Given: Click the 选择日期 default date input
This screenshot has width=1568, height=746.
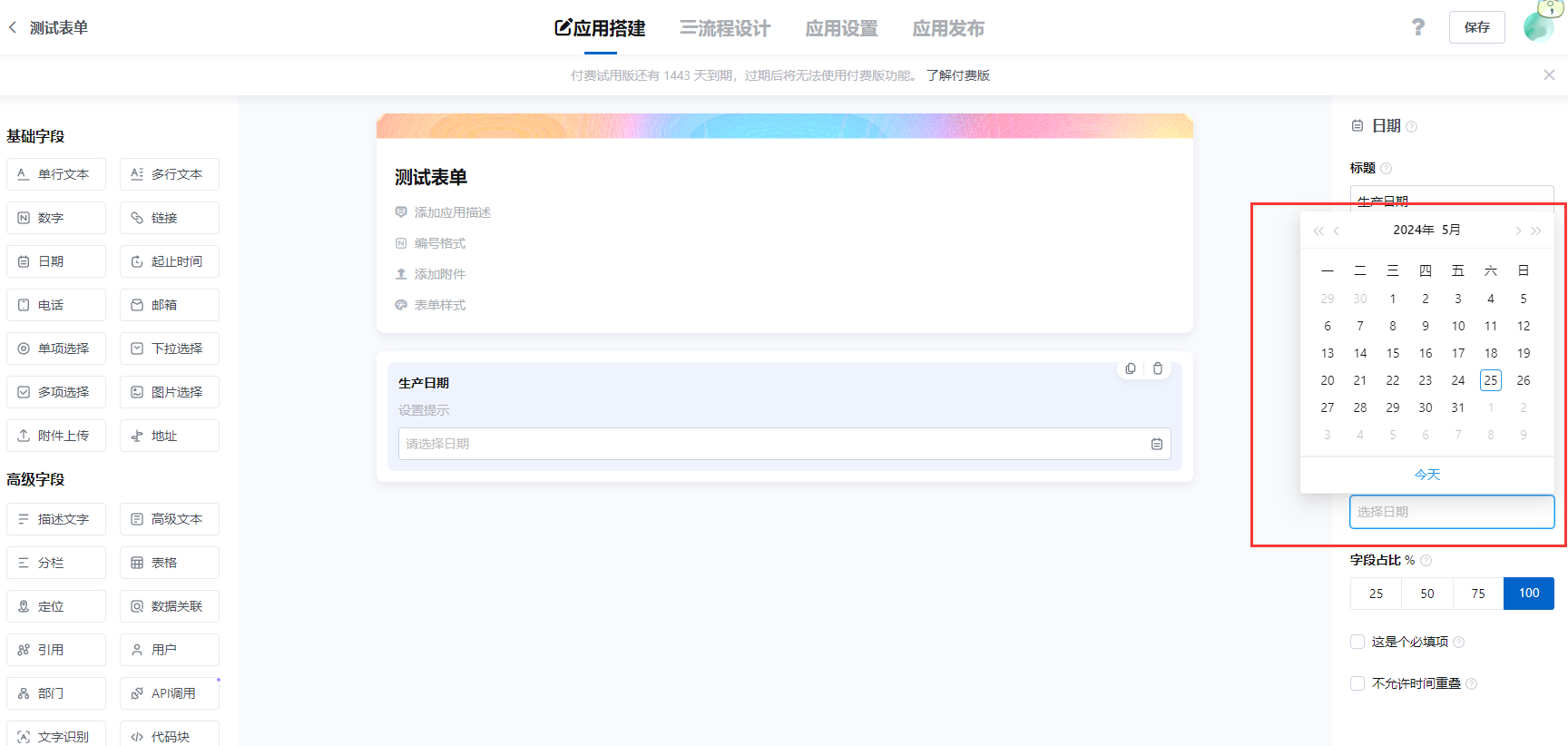Looking at the screenshot, I should [1452, 512].
